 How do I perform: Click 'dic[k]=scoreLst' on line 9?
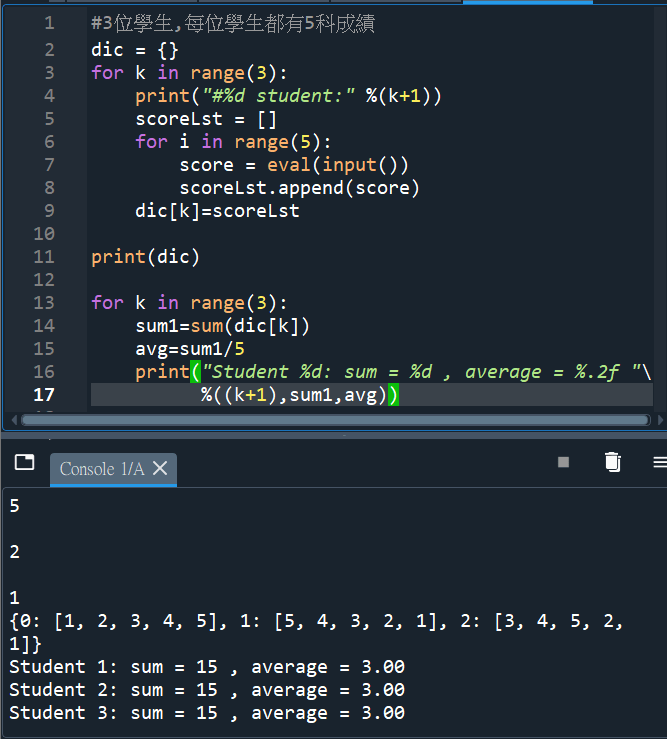217,211
